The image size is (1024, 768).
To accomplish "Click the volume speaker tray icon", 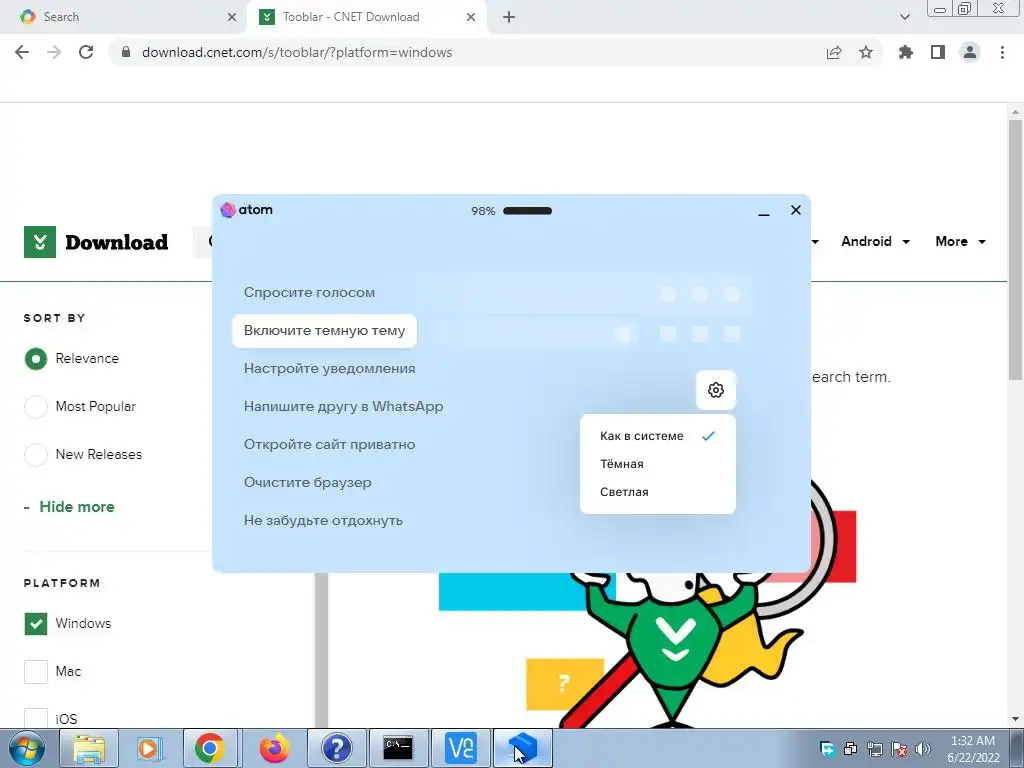I will (x=923, y=749).
